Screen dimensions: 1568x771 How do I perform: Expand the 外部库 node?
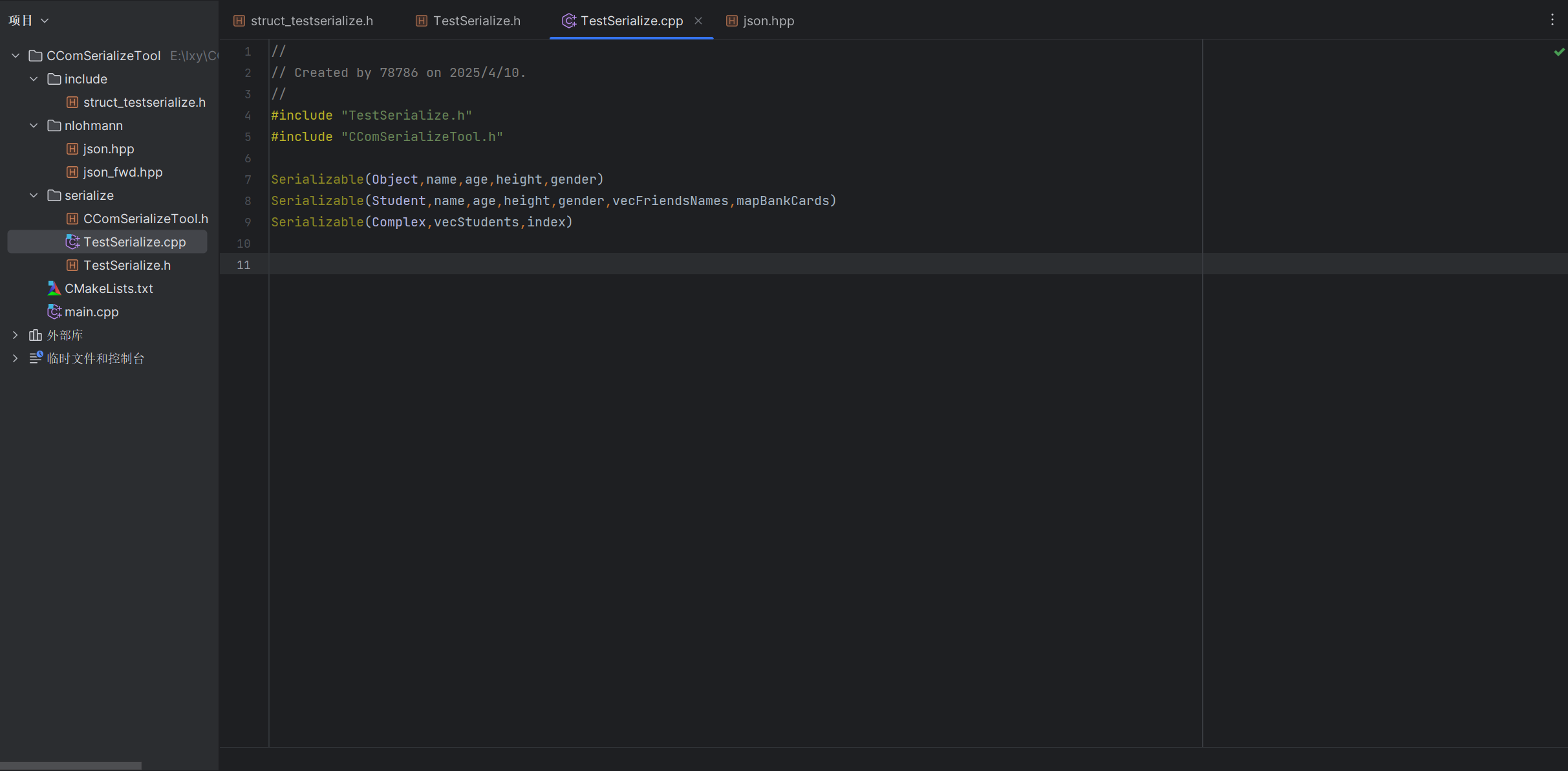point(16,335)
